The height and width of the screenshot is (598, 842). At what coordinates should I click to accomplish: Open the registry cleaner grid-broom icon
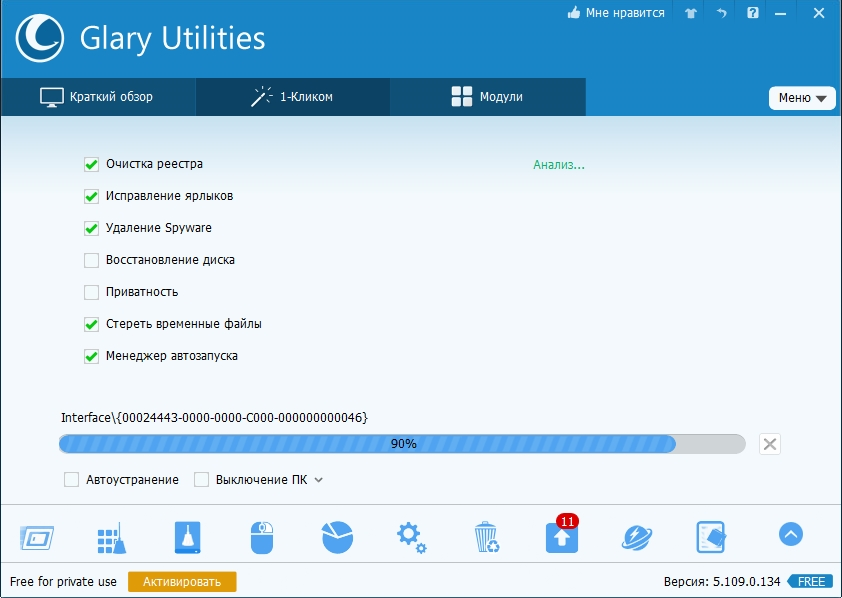pyautogui.click(x=112, y=537)
